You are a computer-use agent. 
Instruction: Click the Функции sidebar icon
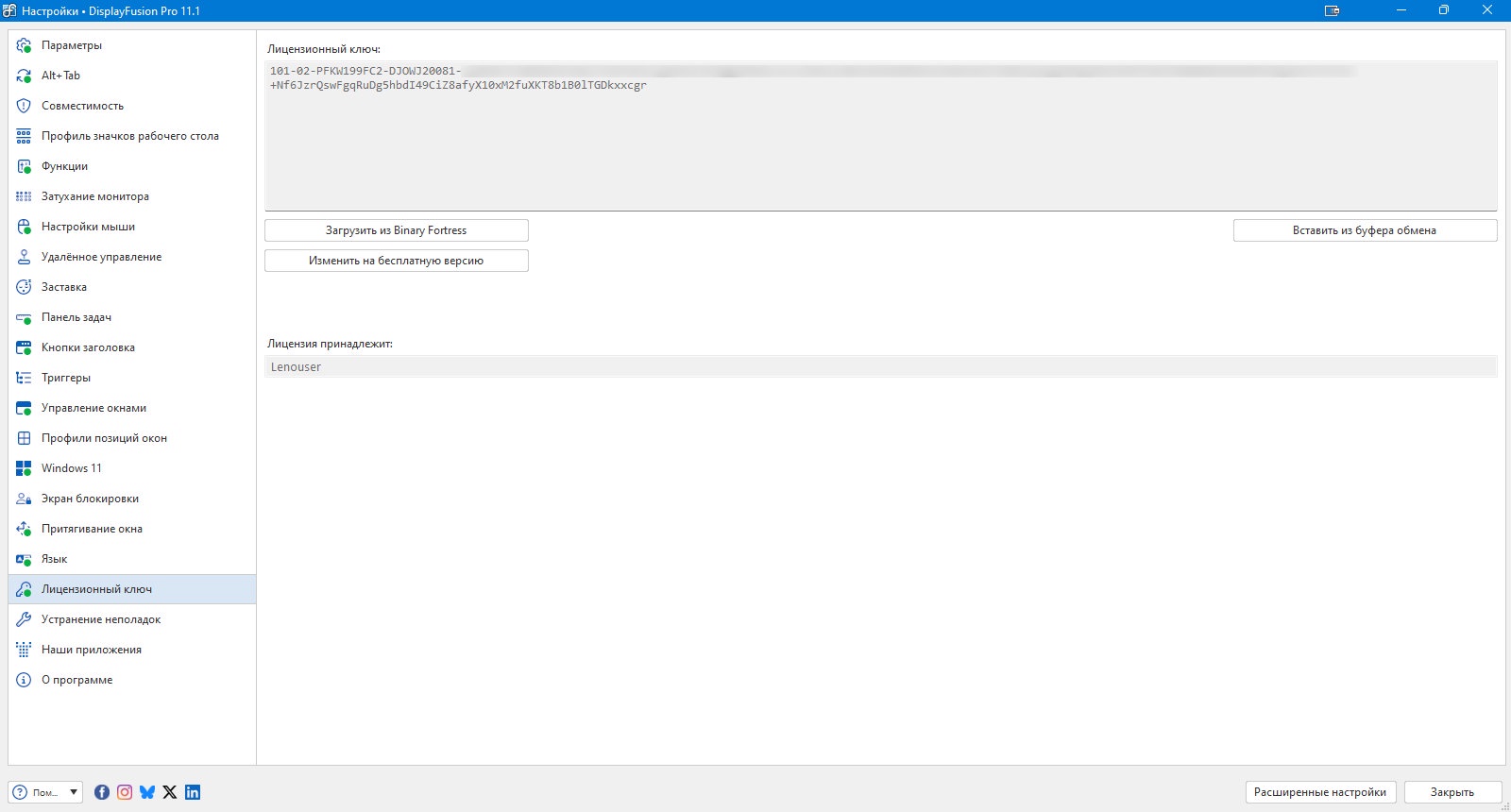(25, 166)
